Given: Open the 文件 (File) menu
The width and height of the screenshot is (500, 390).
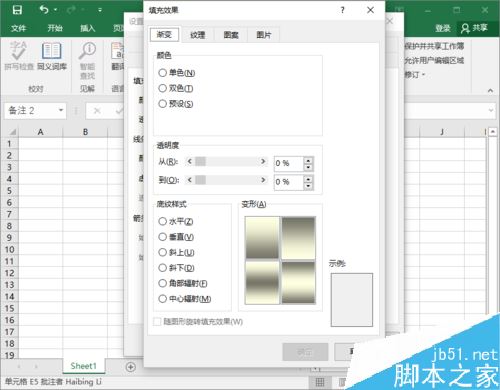Looking at the screenshot, I should tap(18, 28).
